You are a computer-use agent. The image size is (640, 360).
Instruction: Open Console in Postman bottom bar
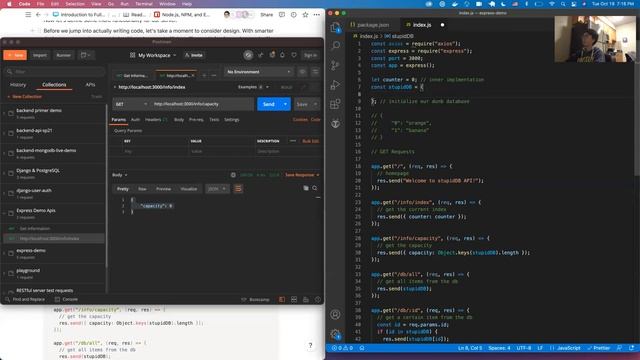click(67, 300)
